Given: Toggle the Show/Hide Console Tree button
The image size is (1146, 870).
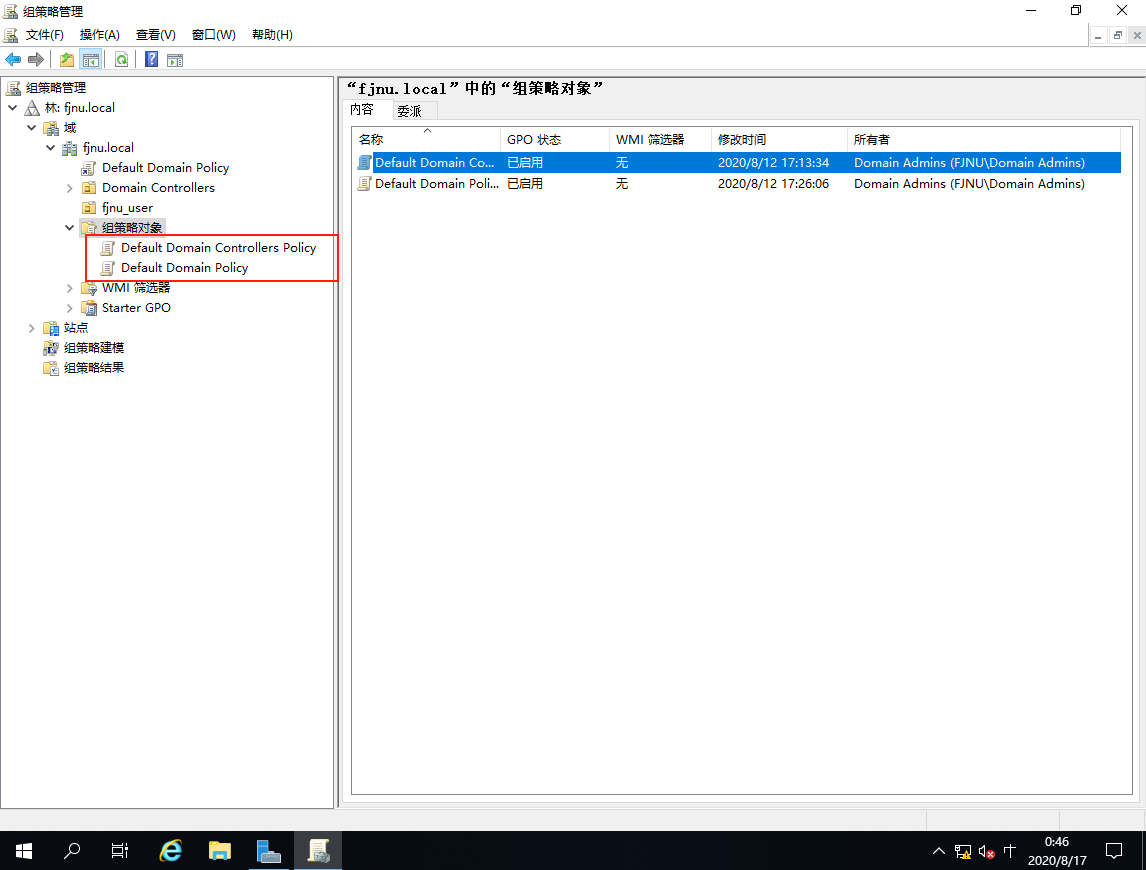Looking at the screenshot, I should coord(91,60).
